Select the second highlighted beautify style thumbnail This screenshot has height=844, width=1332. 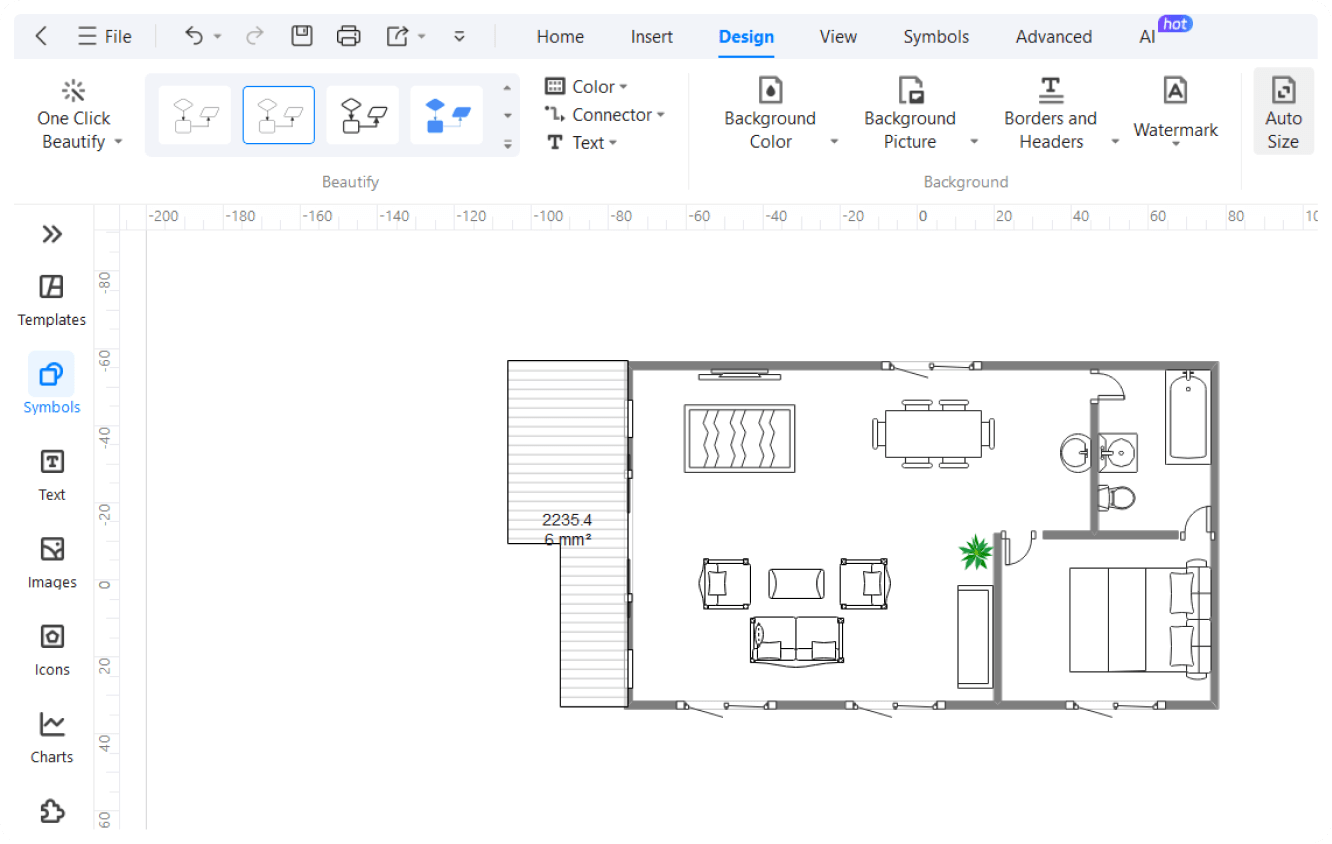pyautogui.click(x=279, y=115)
